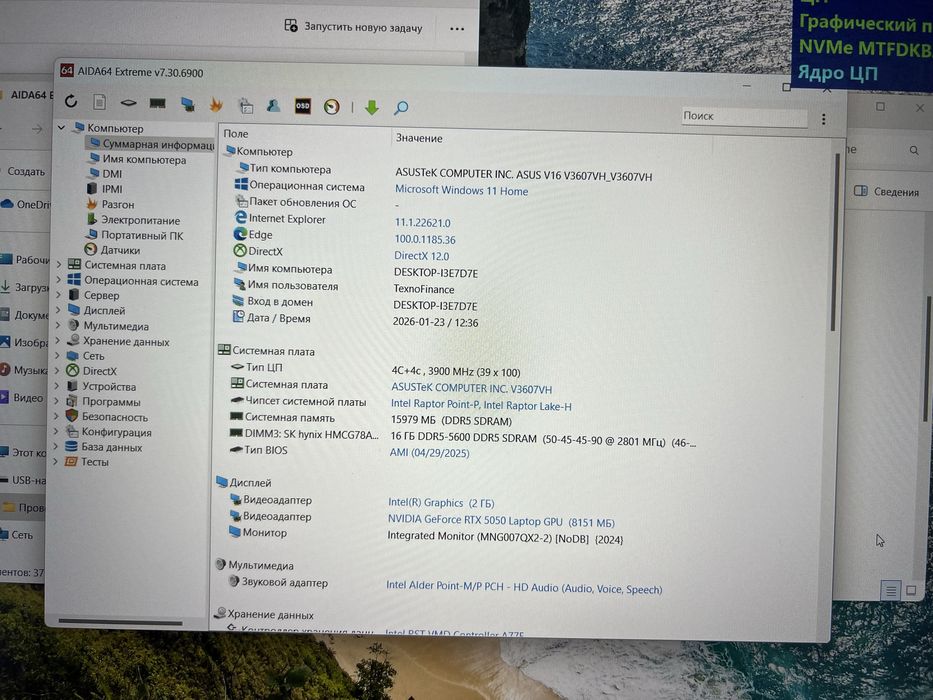This screenshot has height=700, width=933.
Task: Click the AMI (04/29/2025) BIOS link
Action: coord(429,452)
